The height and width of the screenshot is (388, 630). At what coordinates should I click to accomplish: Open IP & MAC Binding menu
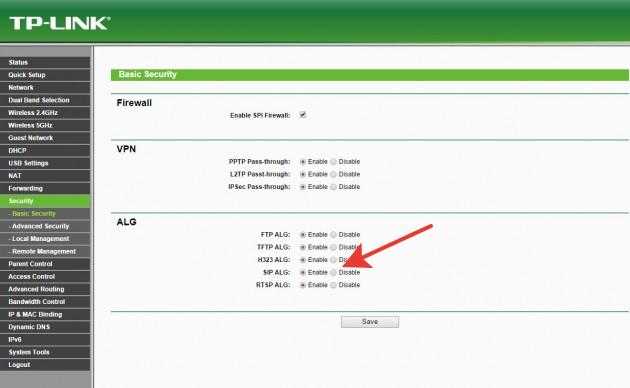(x=45, y=314)
